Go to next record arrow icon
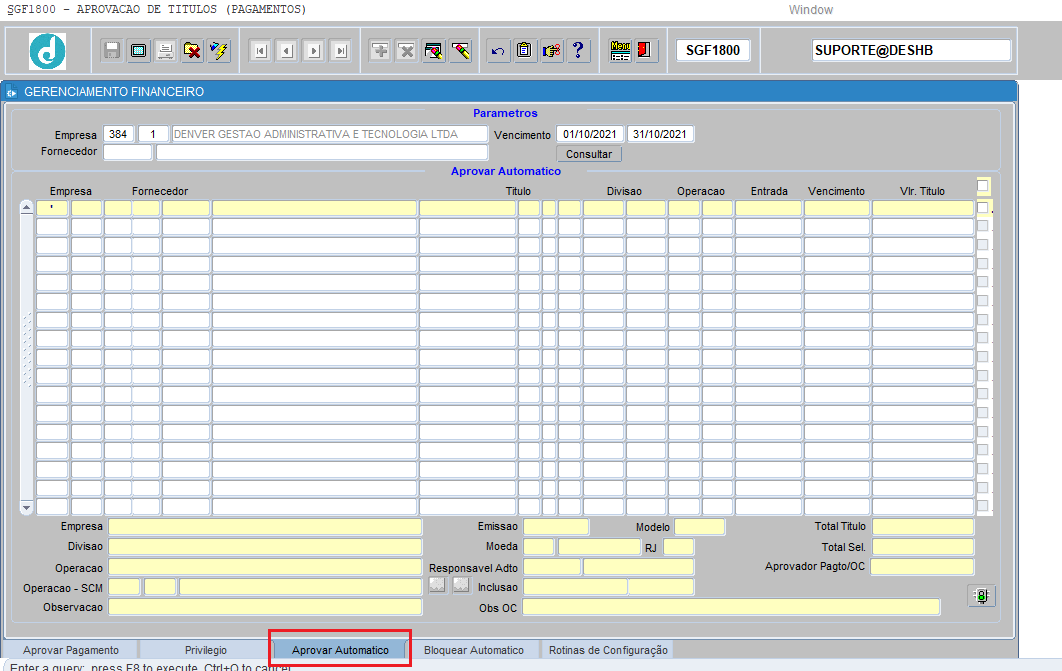Viewport: 1062px width, 671px height. tap(314, 51)
